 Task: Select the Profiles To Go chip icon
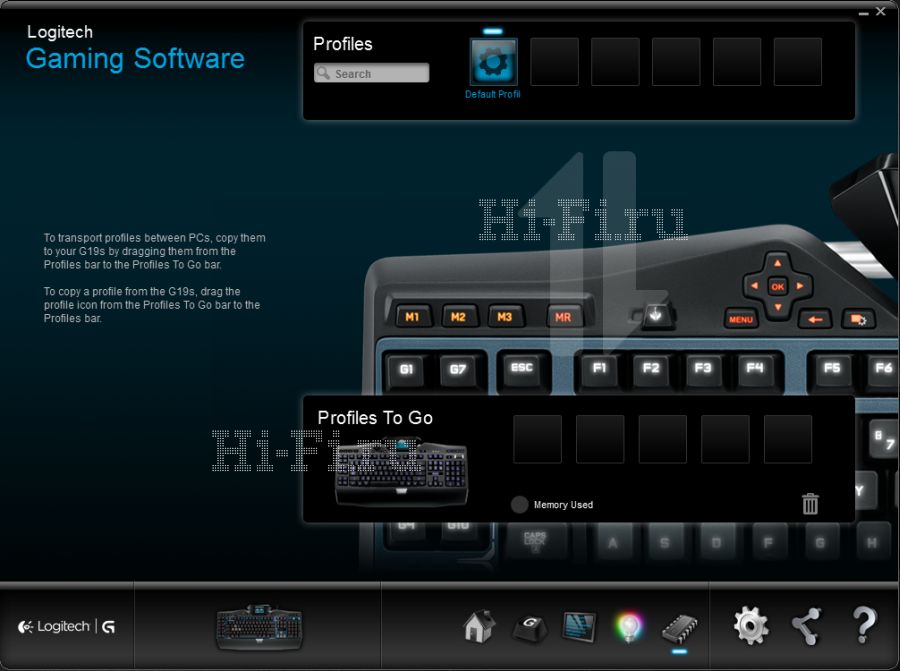679,628
